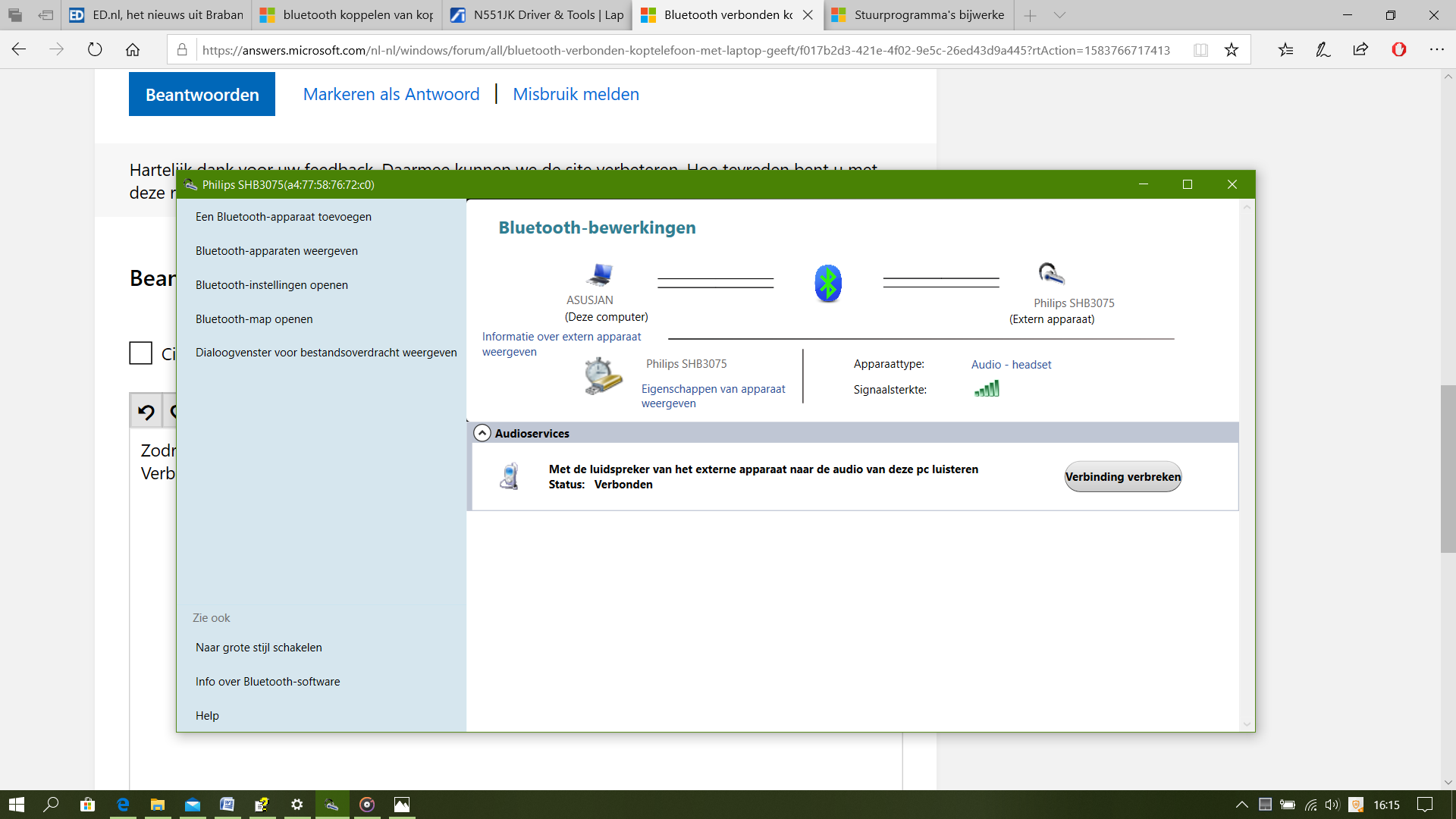1456x819 pixels.
Task: Open a new browser tab
Action: (x=1030, y=15)
